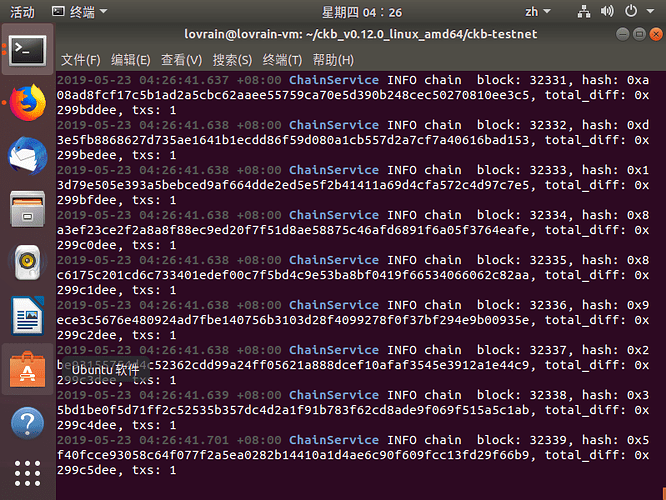Open the clock showing 星期四 04:26
The height and width of the screenshot is (500, 666).
[361, 12]
